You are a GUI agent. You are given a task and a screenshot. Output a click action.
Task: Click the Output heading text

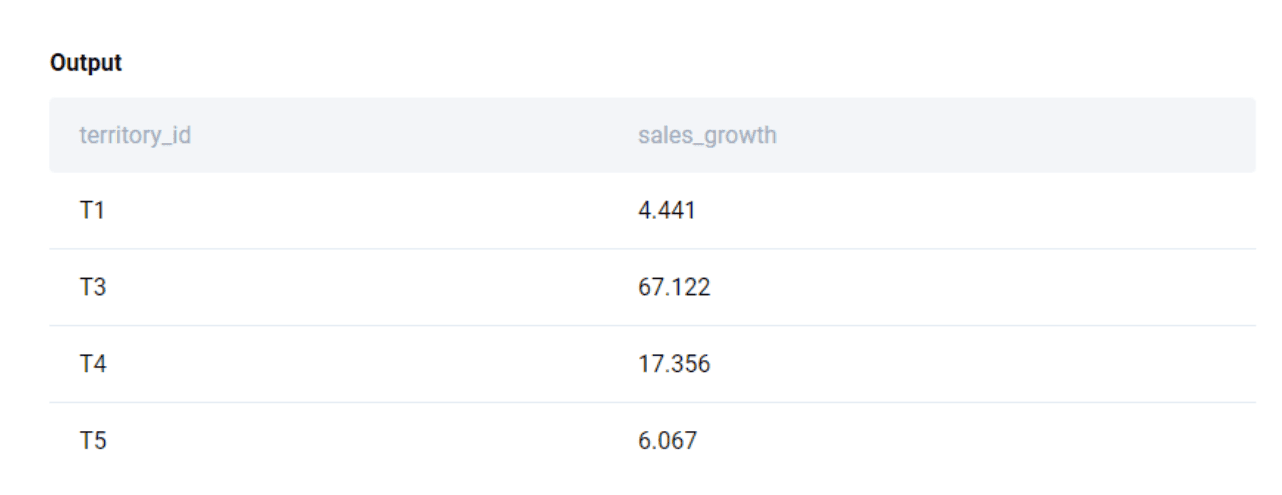86,63
